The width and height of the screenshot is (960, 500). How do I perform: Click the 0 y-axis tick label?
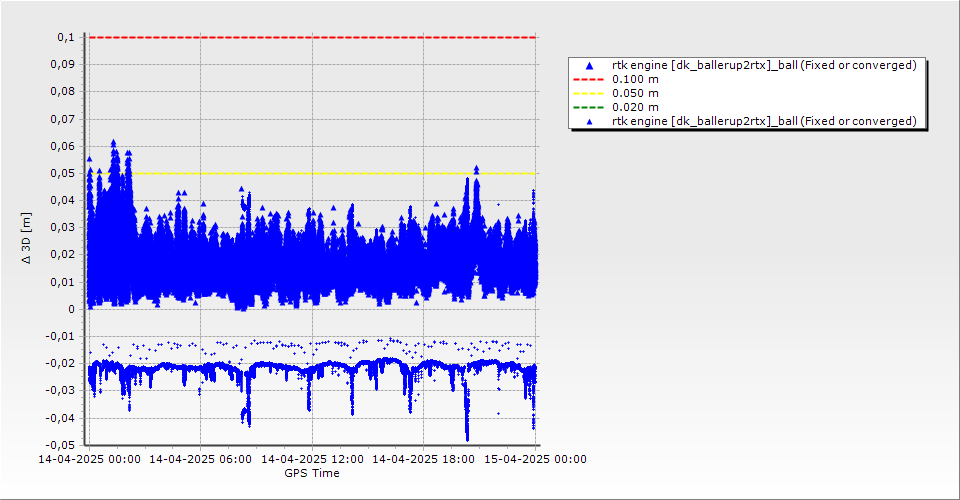(x=72, y=309)
